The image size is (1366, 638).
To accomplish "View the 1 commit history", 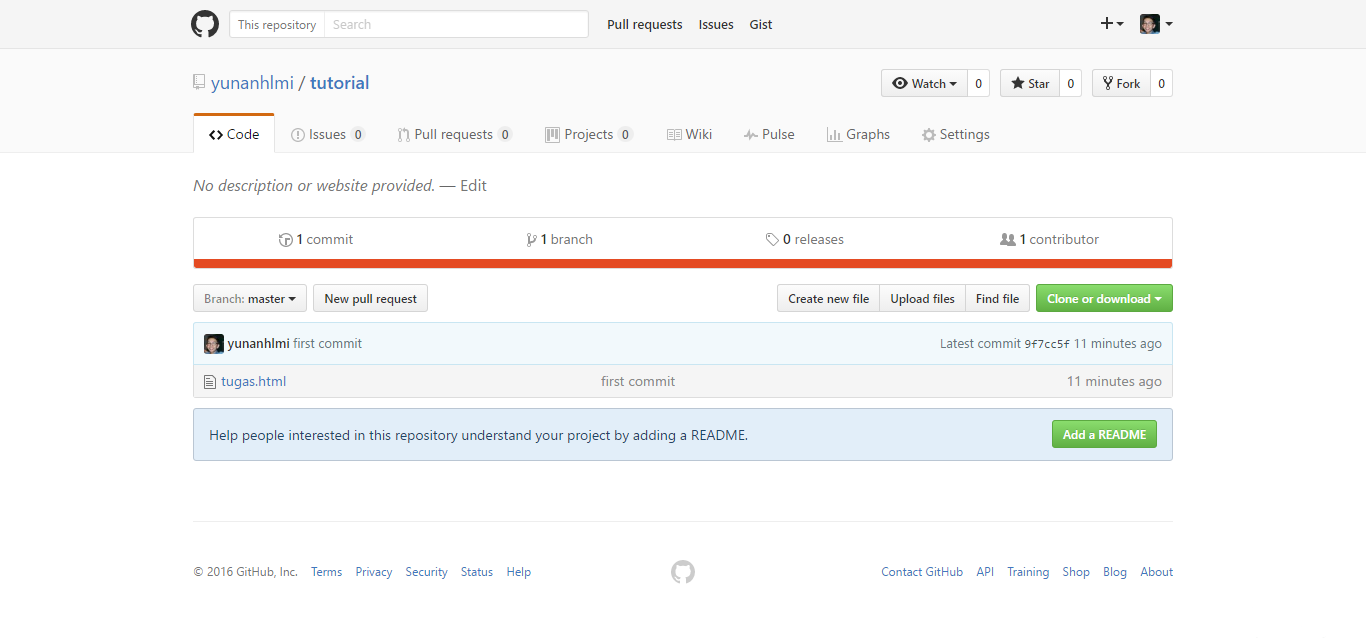I will tap(315, 239).
